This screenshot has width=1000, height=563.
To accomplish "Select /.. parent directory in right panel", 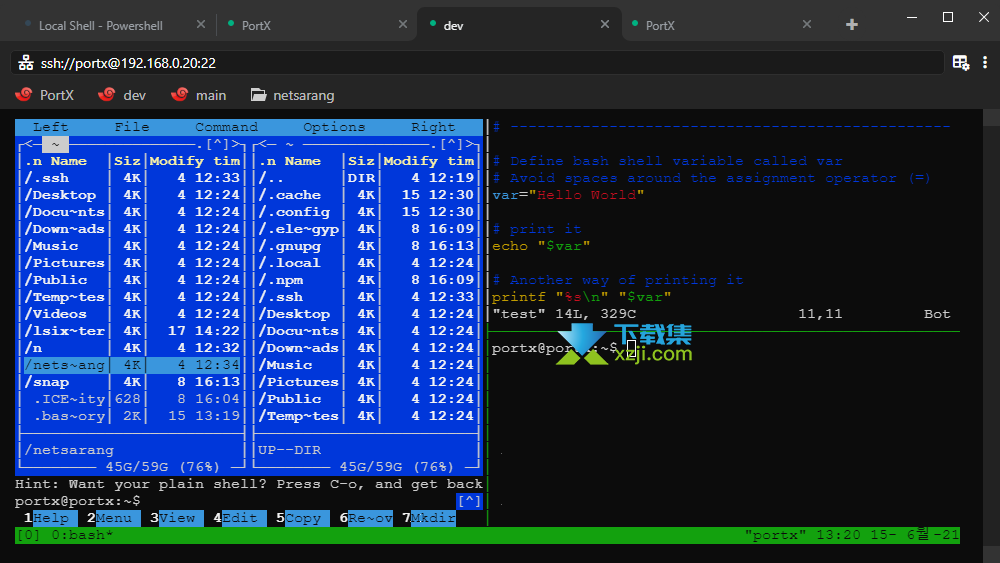I will point(366,178).
